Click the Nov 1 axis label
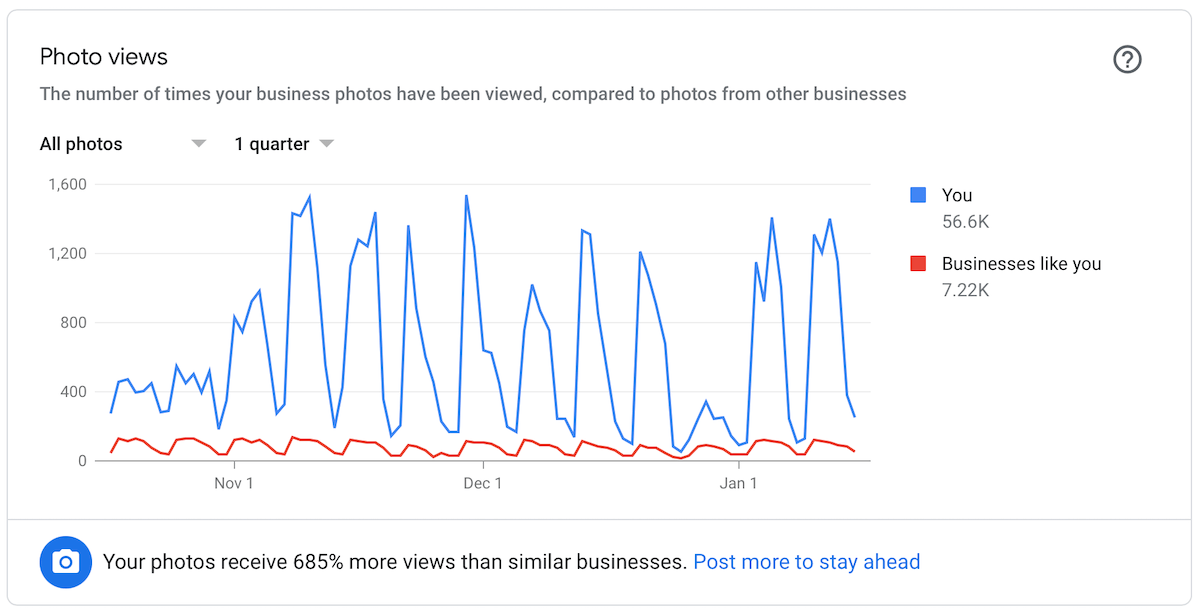Screen dimensions: 1200x615 (233, 484)
